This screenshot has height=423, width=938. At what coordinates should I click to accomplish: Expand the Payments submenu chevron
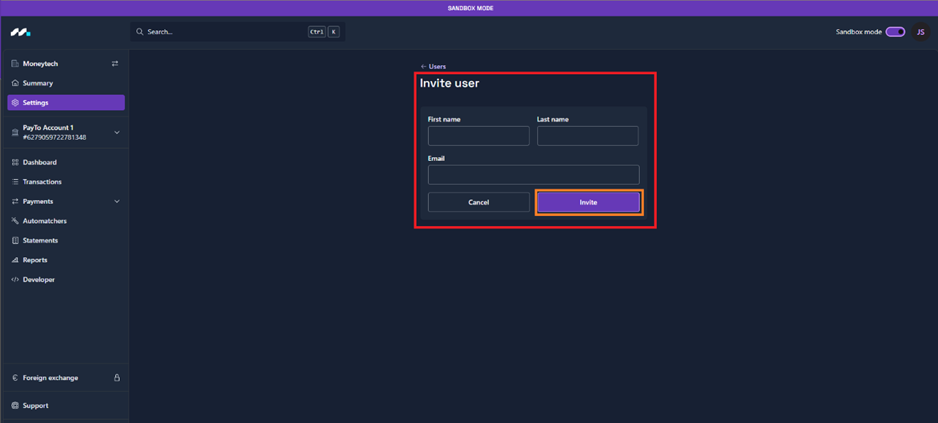(117, 202)
